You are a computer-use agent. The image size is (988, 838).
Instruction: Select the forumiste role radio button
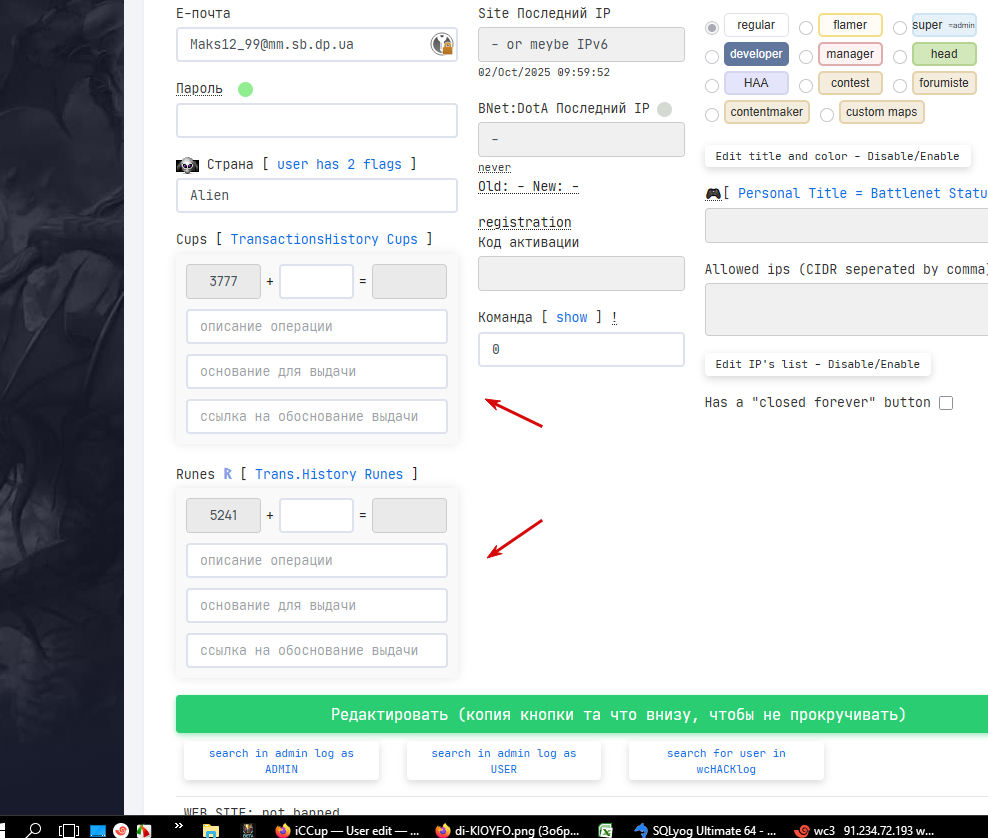tap(900, 86)
